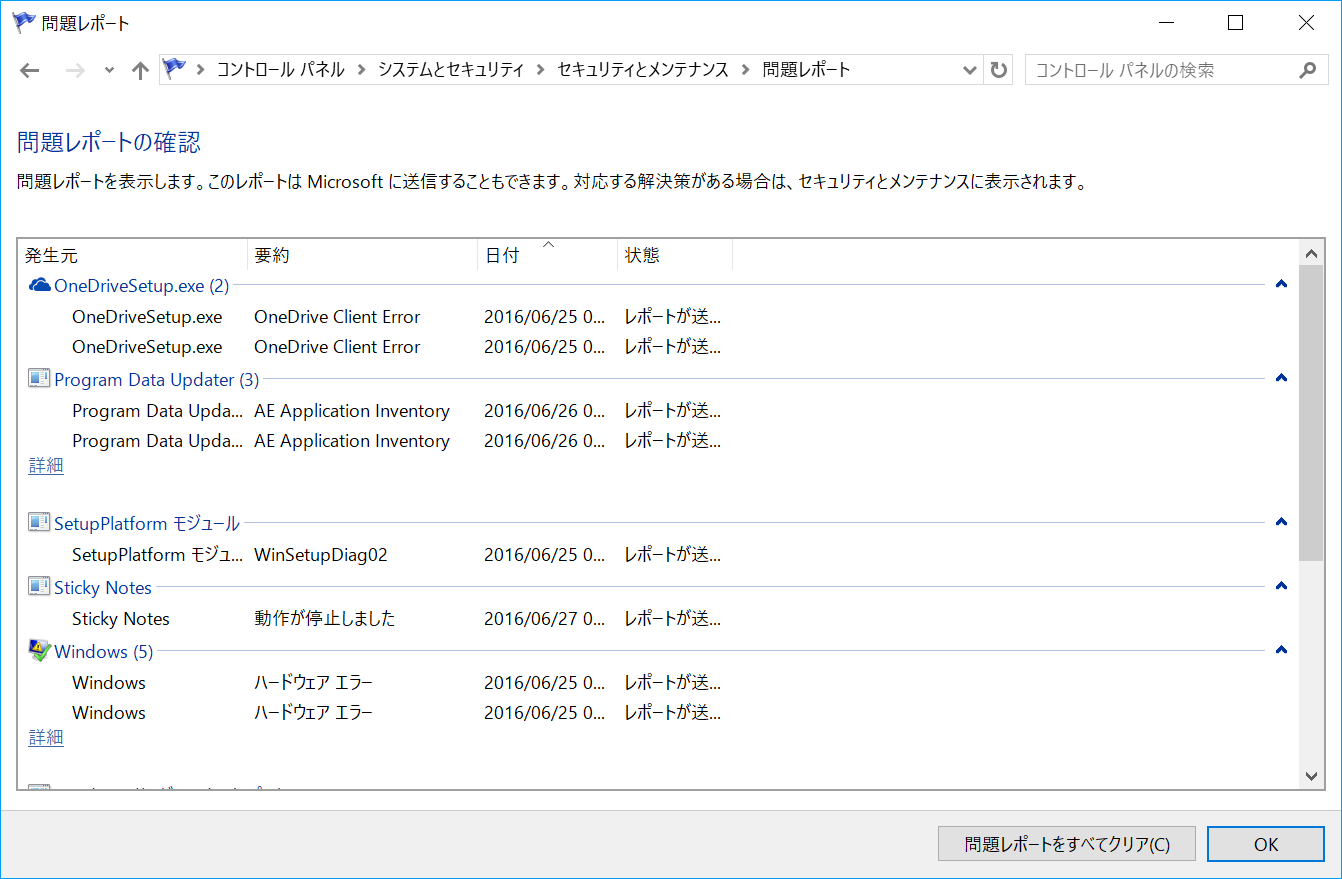Open 詳細 link under Program Data Updater
The width and height of the screenshot is (1342, 879).
pyautogui.click(x=46, y=465)
